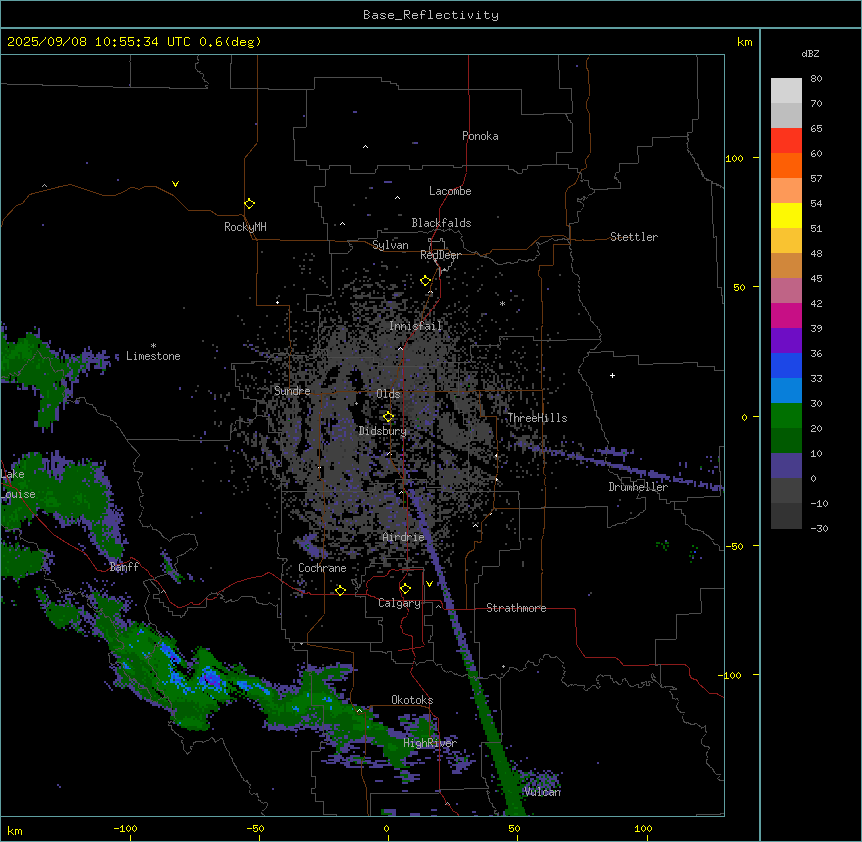Select the yellow diamond marker south of RedDeer

tap(425, 281)
